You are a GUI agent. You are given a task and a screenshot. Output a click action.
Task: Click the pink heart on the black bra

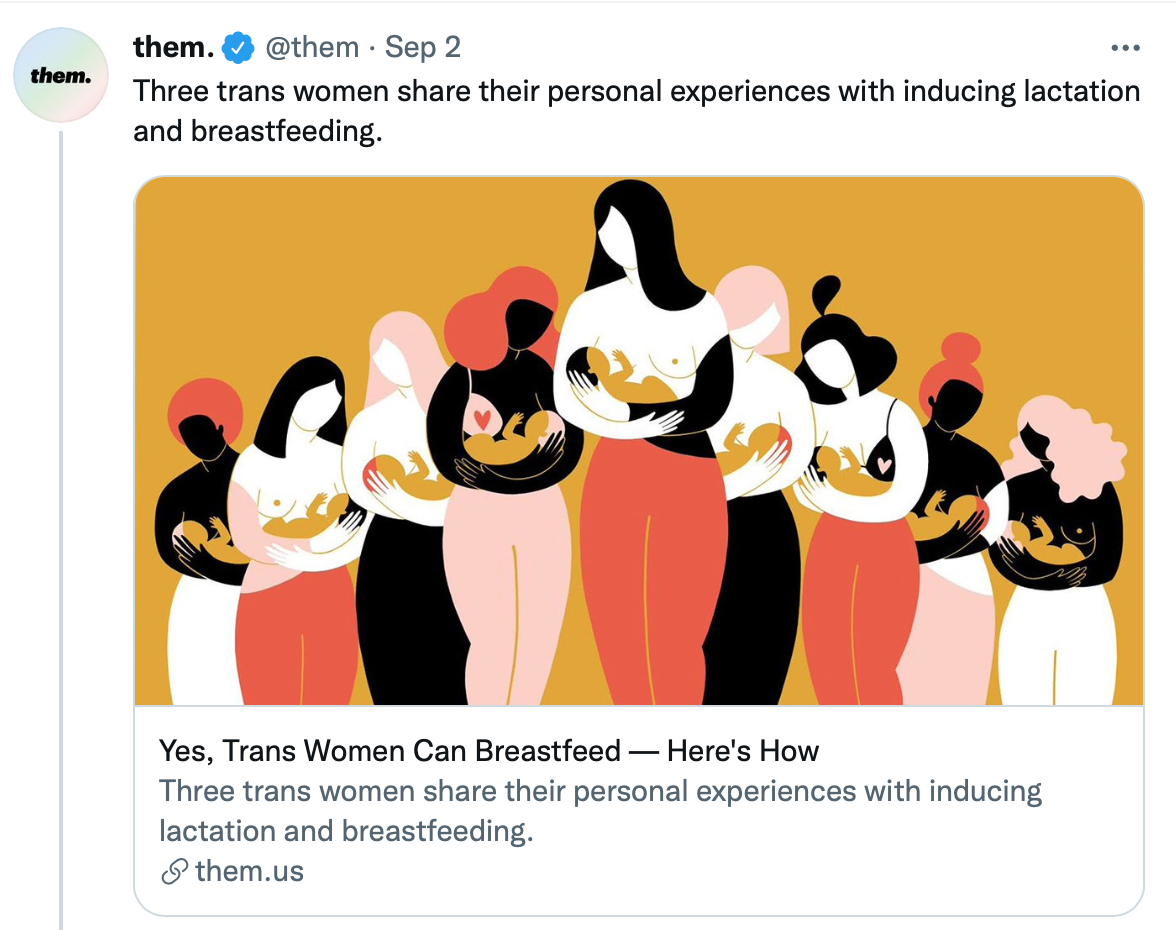pyautogui.click(x=884, y=465)
